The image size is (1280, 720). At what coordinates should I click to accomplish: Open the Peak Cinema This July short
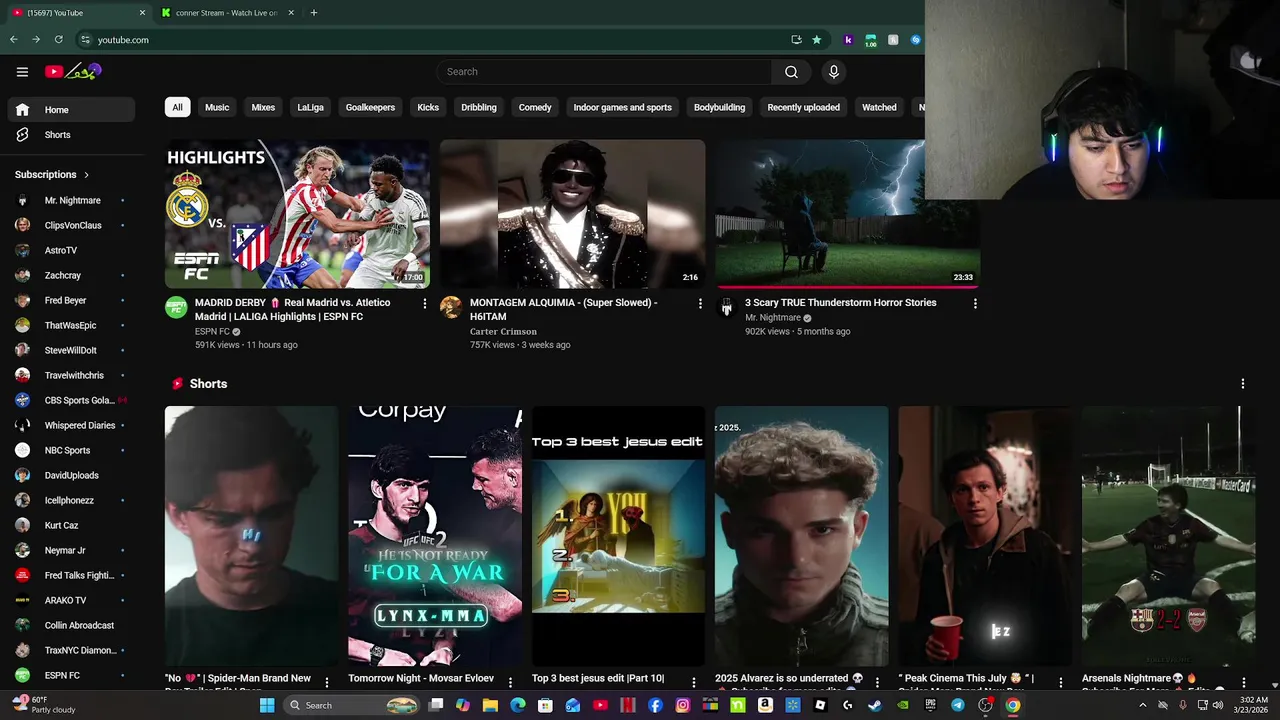(x=985, y=536)
